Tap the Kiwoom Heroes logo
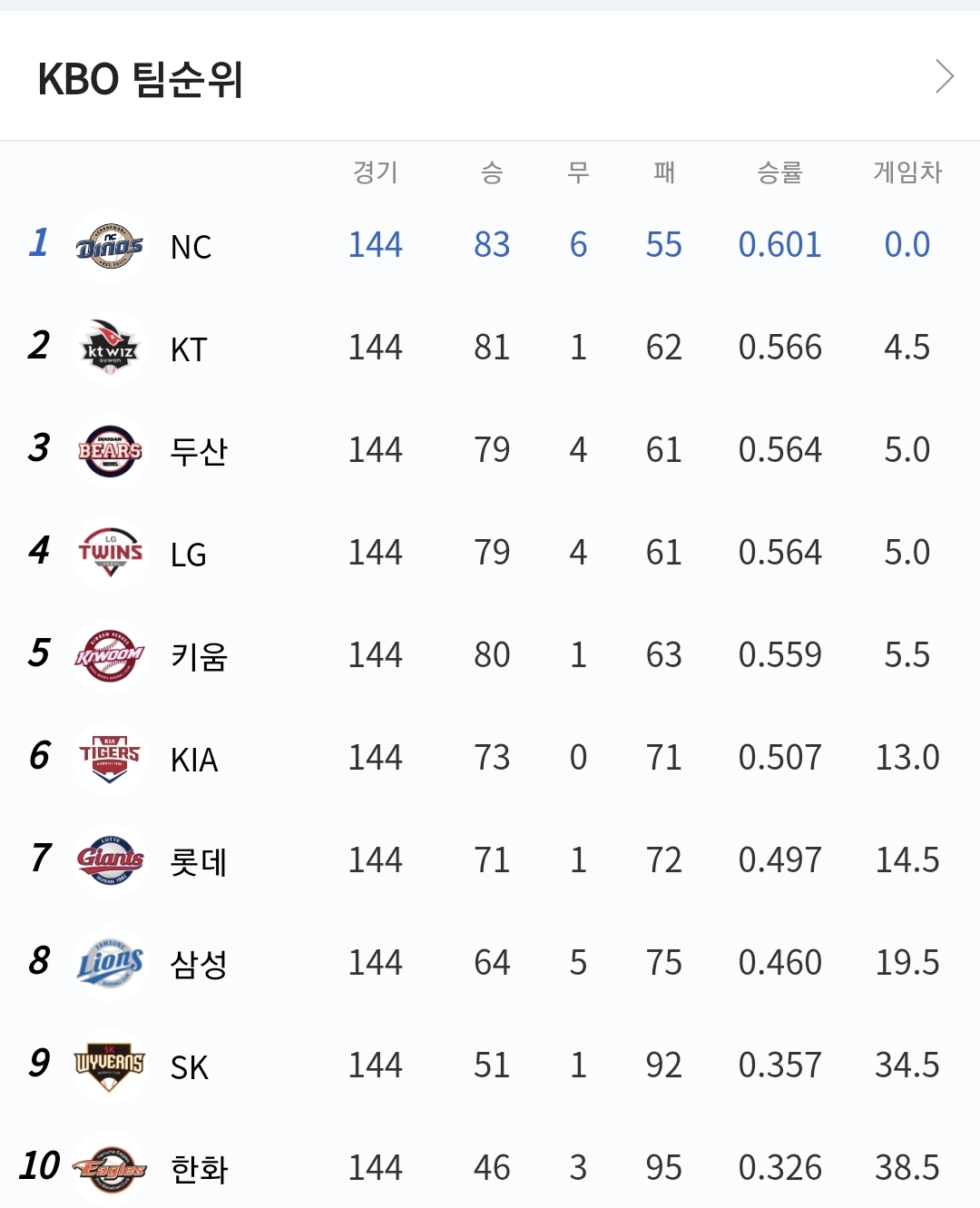Screen dimensions: 980x1208 pos(110,655)
